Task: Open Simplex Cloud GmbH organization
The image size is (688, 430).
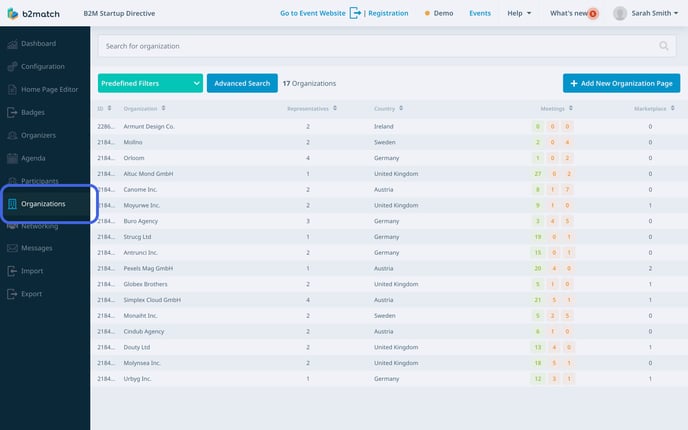Action: click(x=152, y=300)
